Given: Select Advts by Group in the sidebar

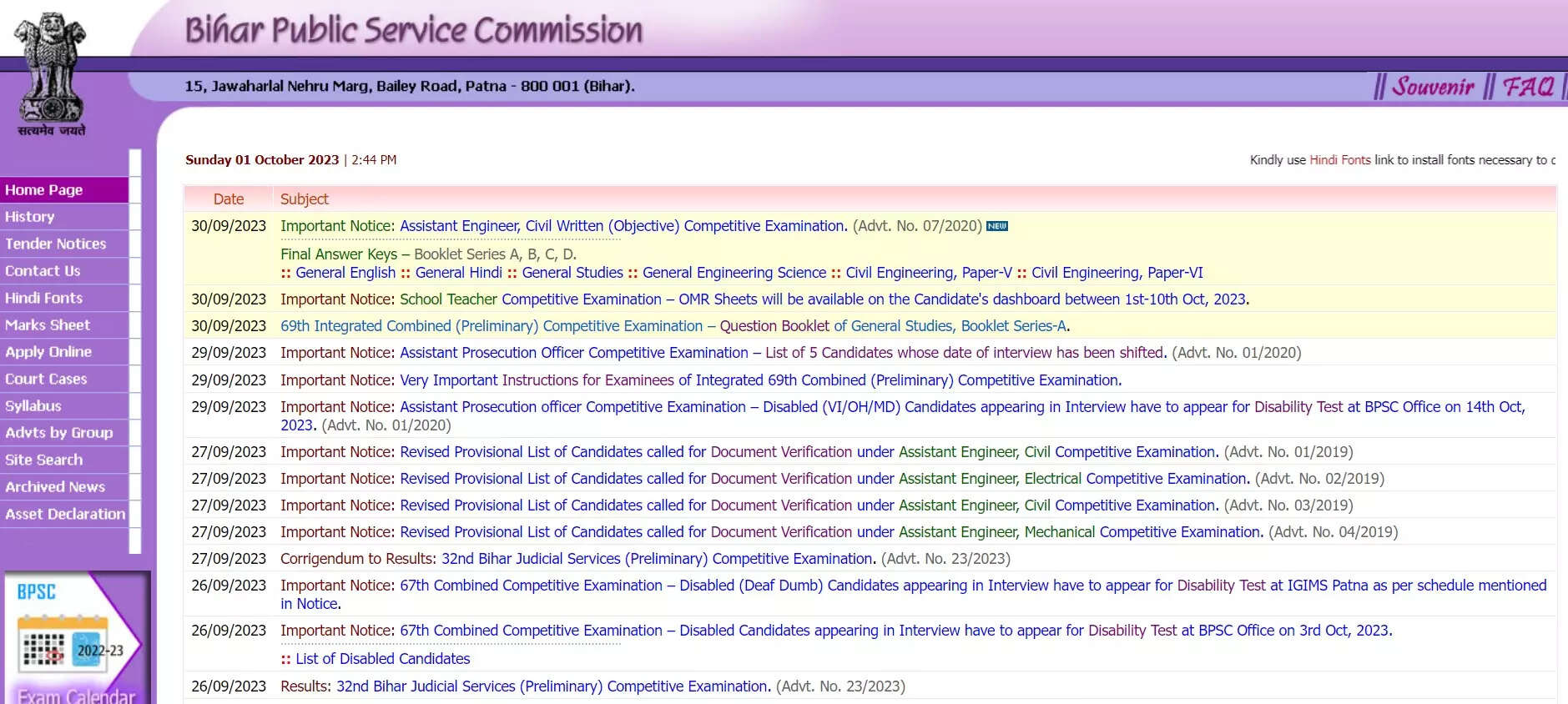Looking at the screenshot, I should 65,433.
